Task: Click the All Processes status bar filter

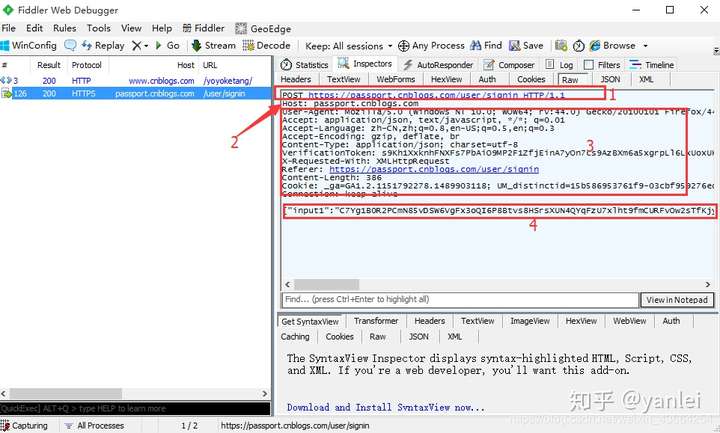Action: tap(94, 426)
